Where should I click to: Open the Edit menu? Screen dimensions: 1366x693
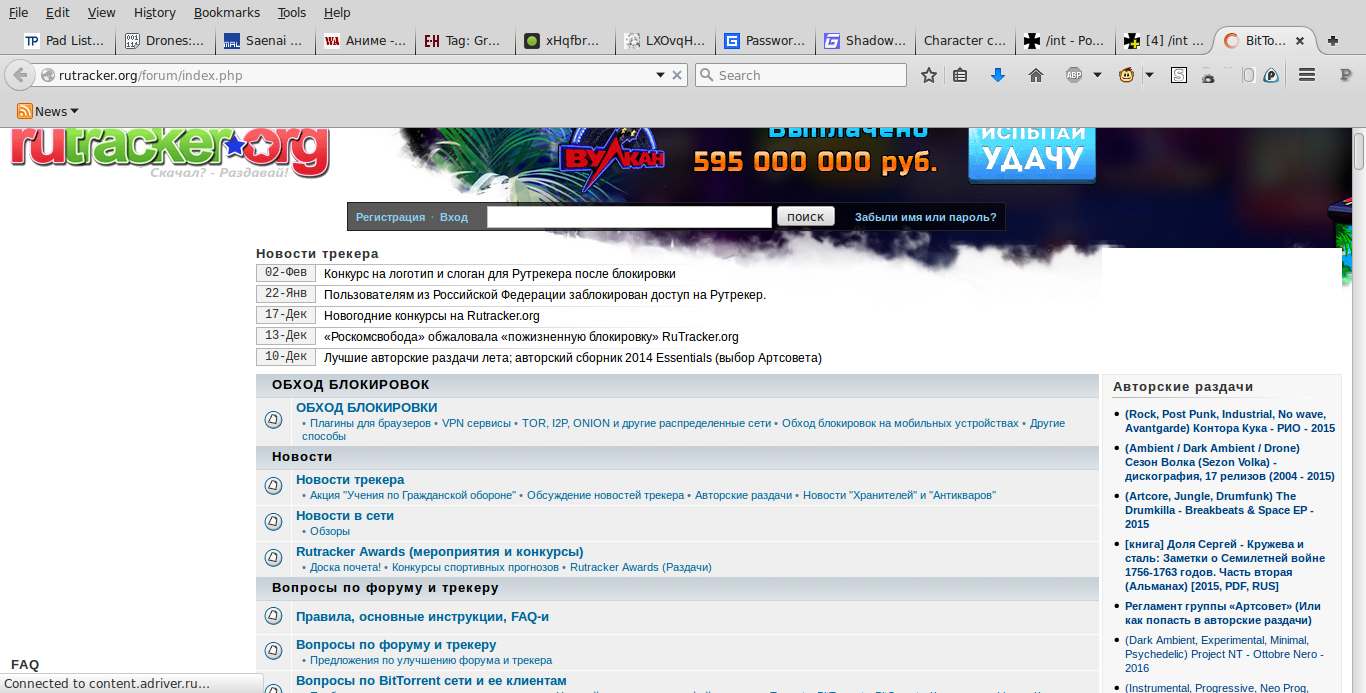point(57,12)
